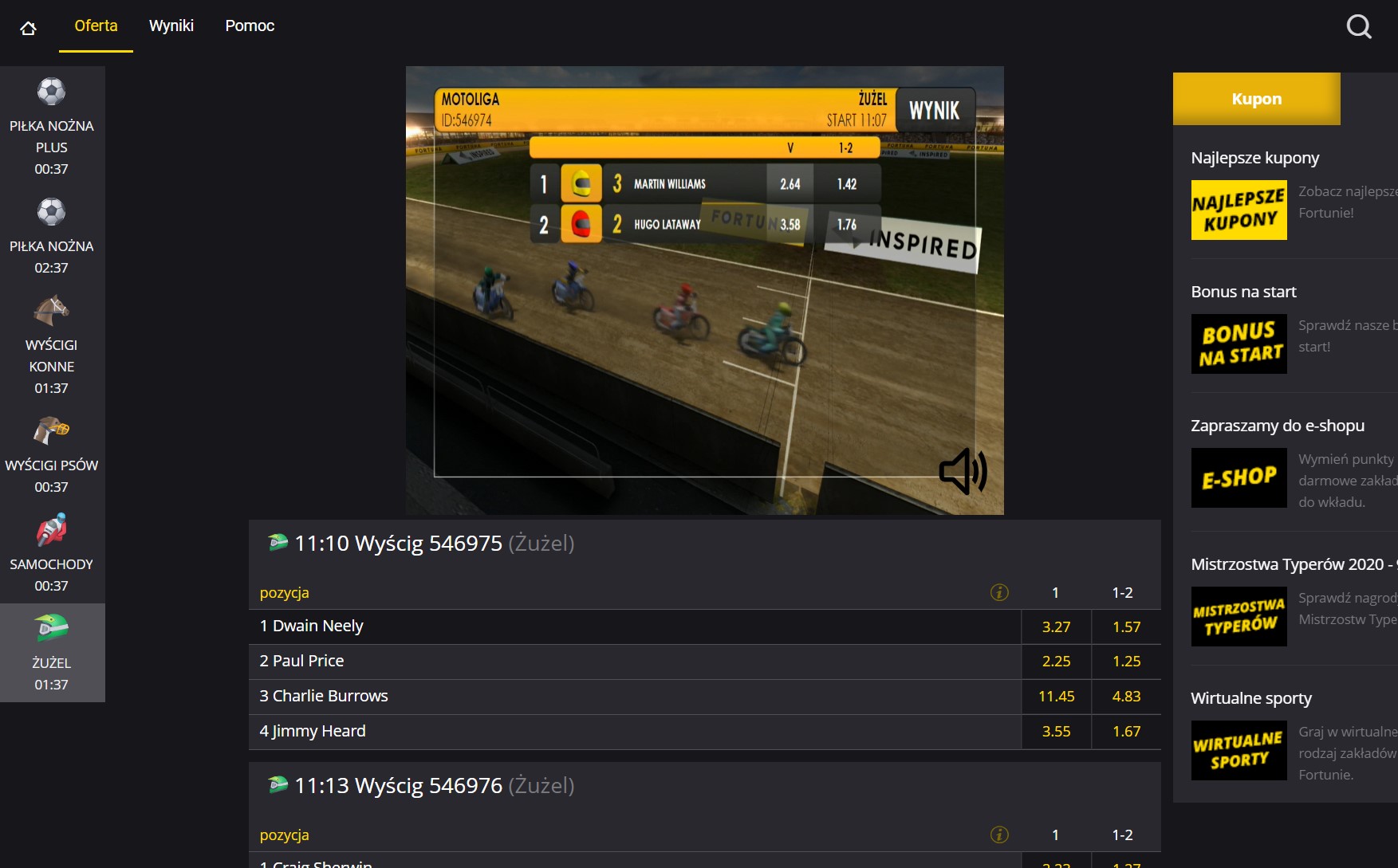Click helmet icon beside 11:13 Wyścig 546976
1398x868 pixels.
click(278, 785)
